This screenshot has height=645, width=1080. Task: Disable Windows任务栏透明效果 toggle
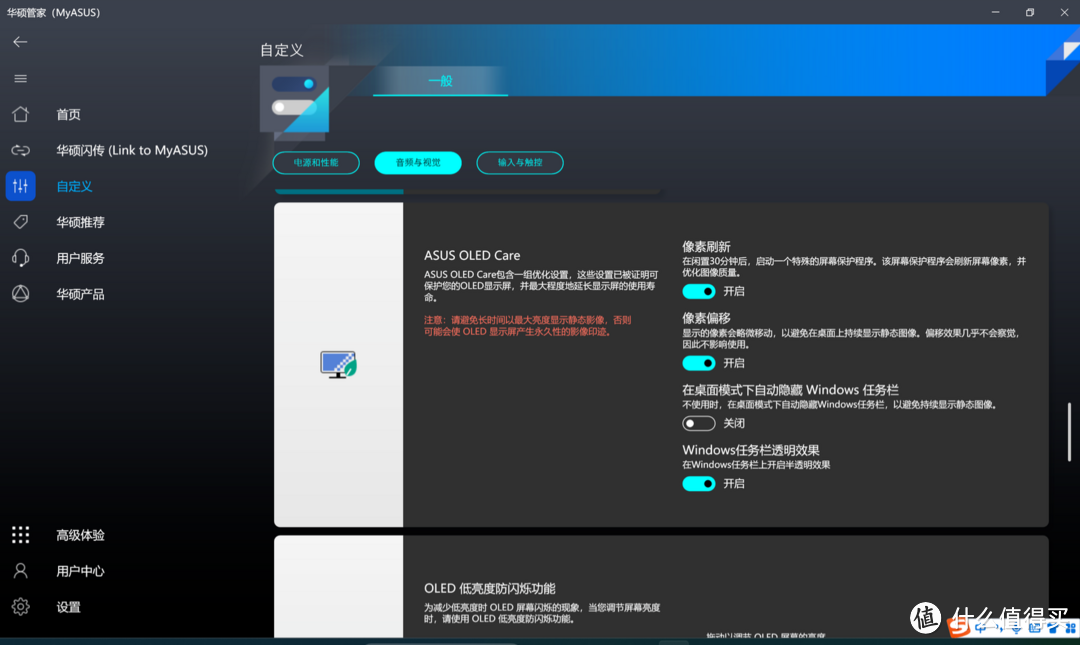[698, 484]
